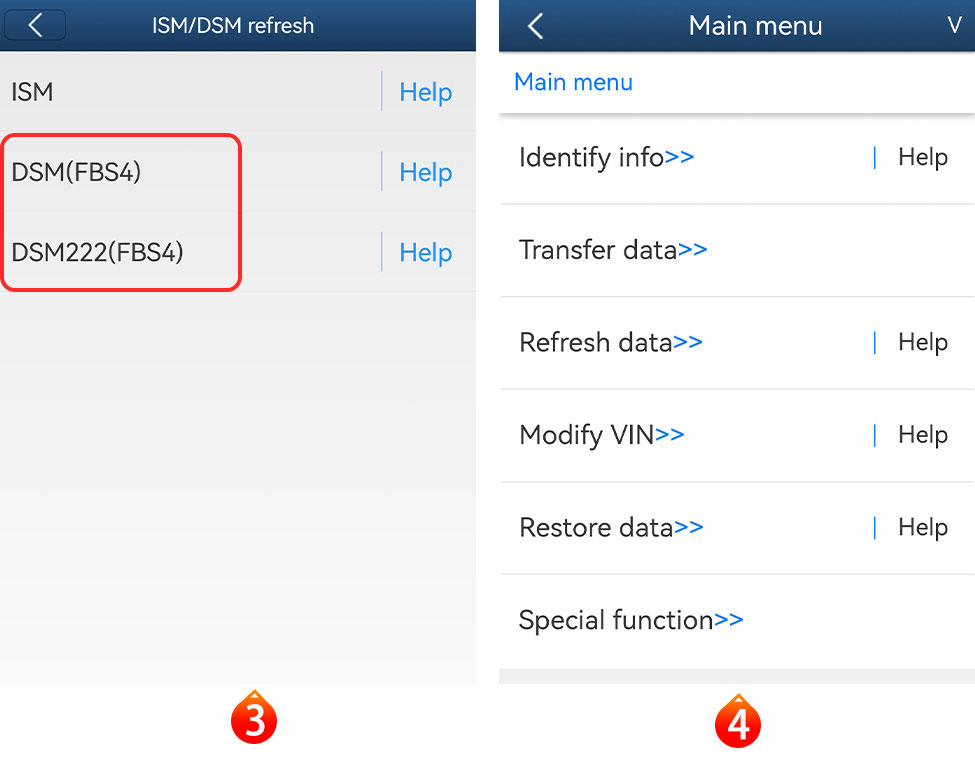Open the Modify VIN function

tap(601, 435)
